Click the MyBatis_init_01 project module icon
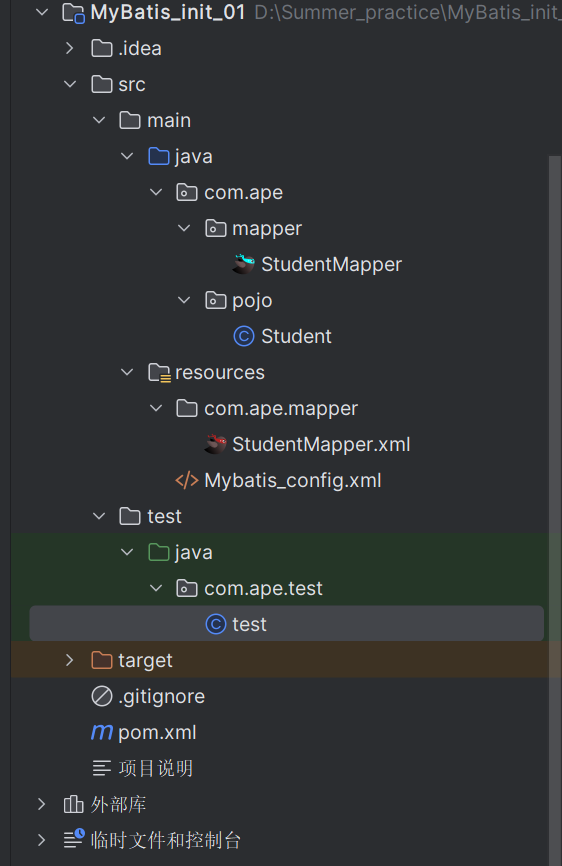Image resolution: width=562 pixels, height=866 pixels. click(73, 12)
